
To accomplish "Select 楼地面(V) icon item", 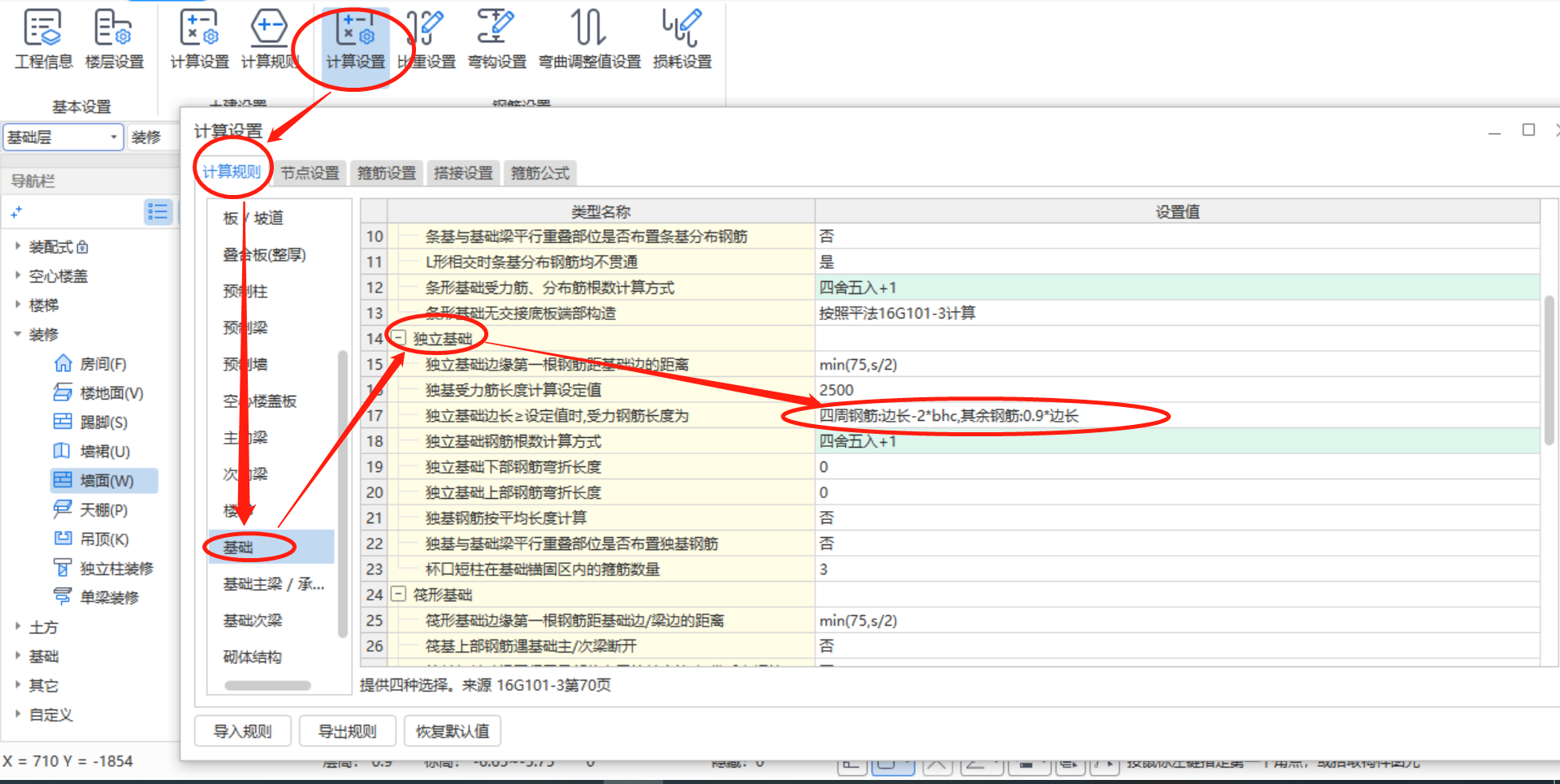I will pyautogui.click(x=63, y=392).
